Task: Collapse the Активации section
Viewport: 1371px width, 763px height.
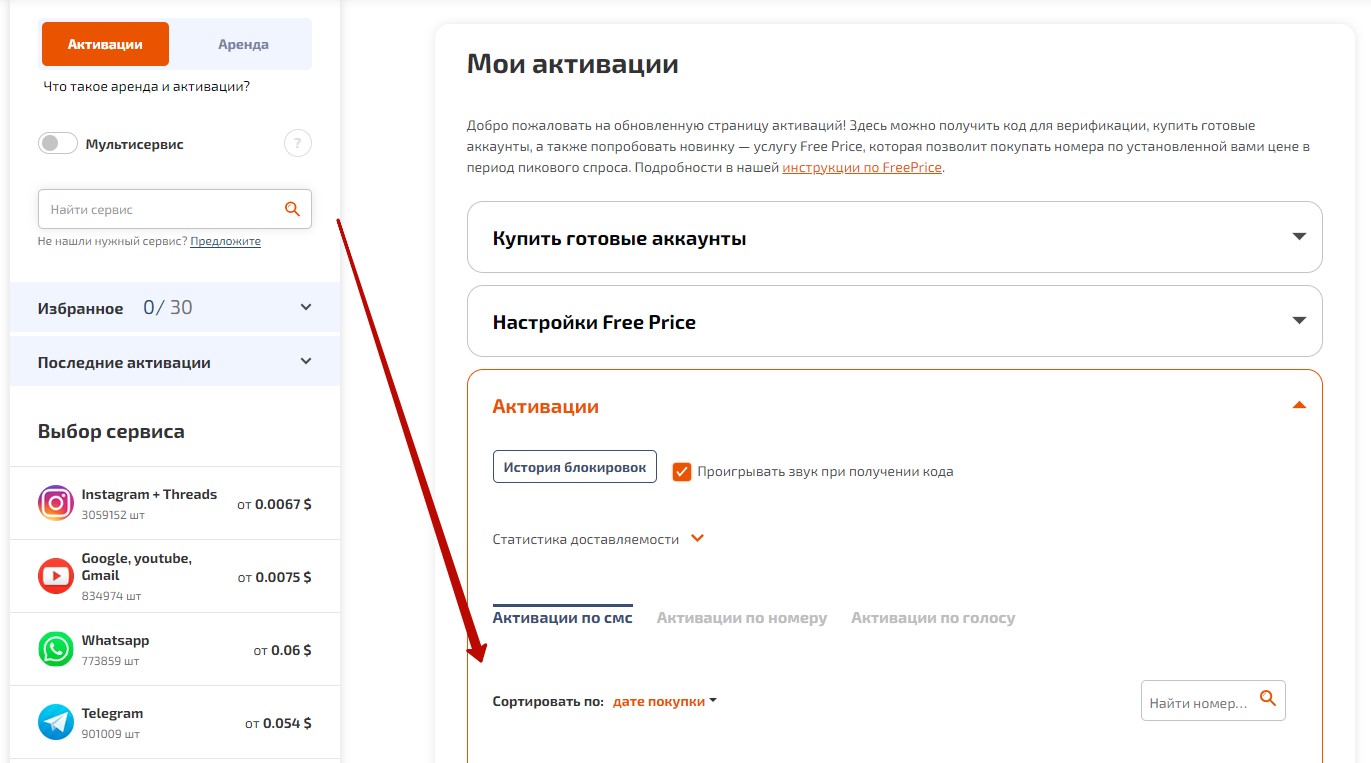Action: pyautogui.click(x=1299, y=405)
